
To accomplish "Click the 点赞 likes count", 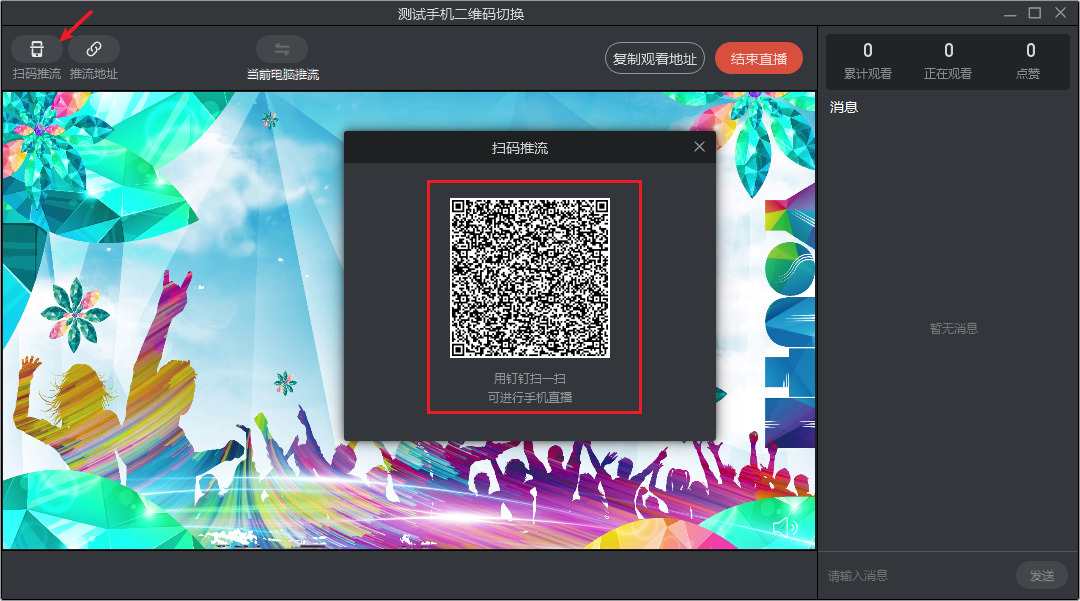I will coord(1030,61).
